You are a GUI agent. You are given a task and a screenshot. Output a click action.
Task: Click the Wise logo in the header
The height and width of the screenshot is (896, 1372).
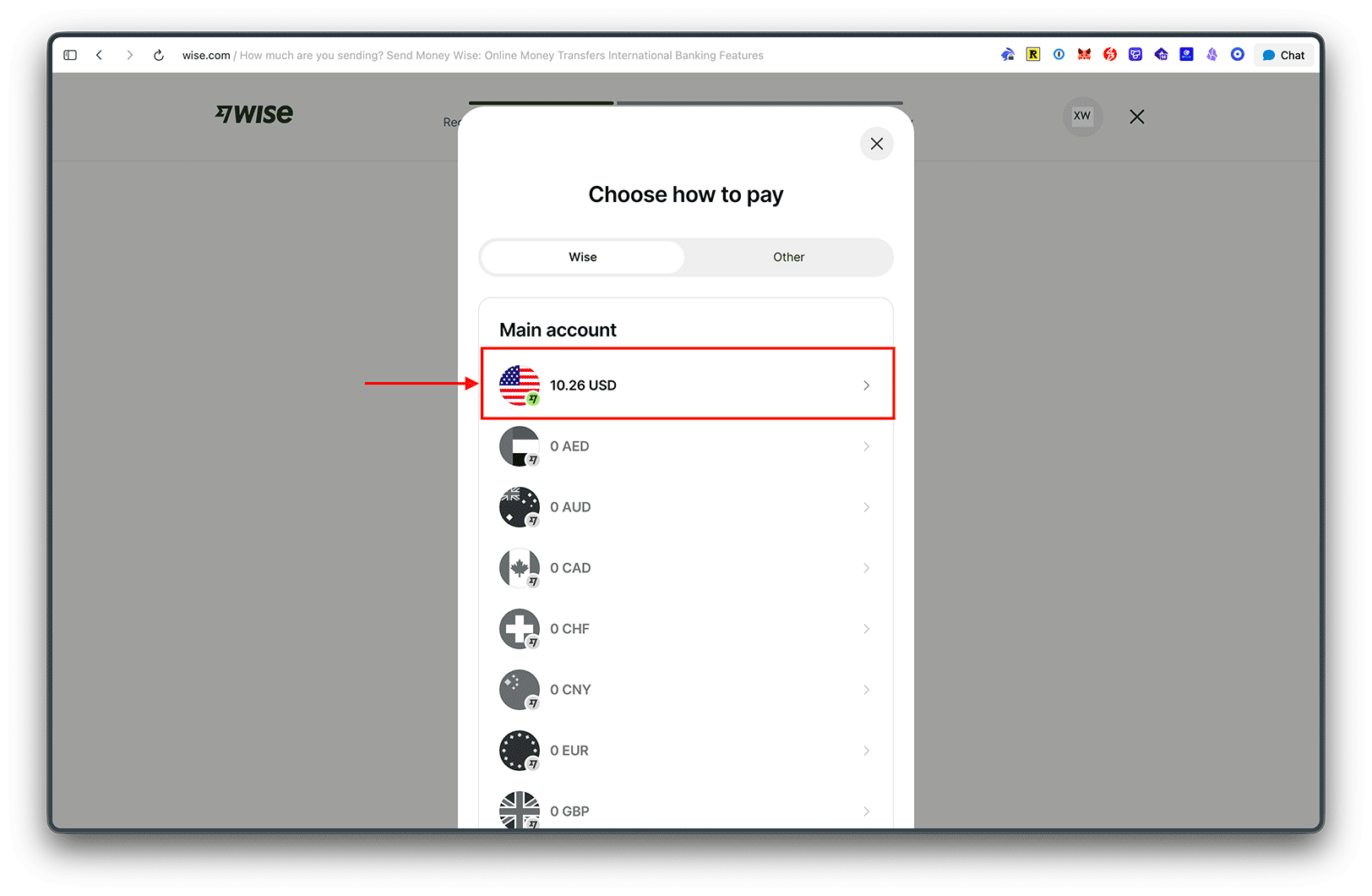[254, 114]
